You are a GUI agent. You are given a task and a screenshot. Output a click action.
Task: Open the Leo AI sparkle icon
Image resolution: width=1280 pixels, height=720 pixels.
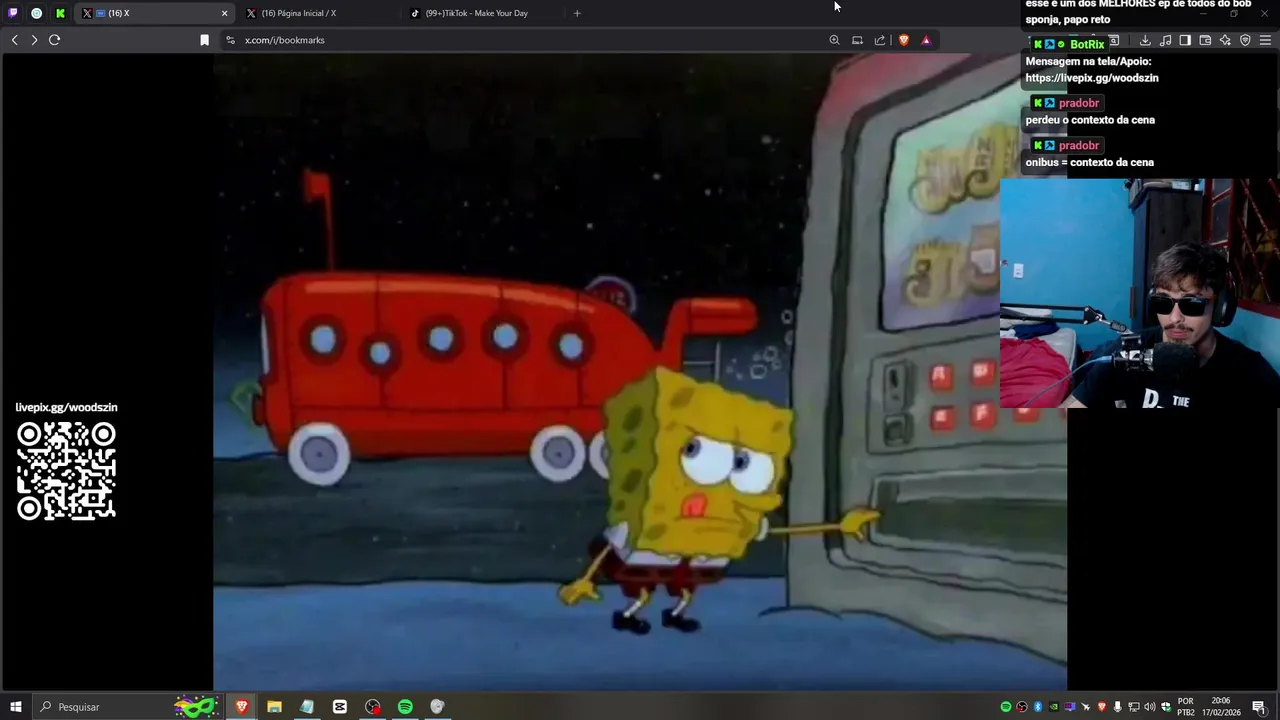click(x=1225, y=40)
